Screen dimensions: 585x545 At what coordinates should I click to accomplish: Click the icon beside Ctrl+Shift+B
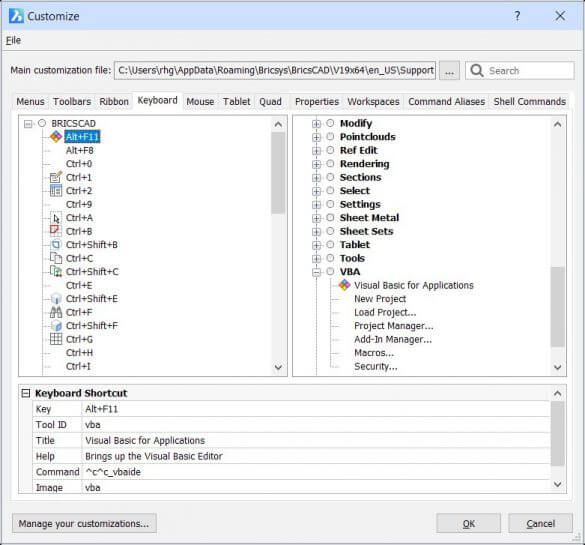(x=56, y=245)
